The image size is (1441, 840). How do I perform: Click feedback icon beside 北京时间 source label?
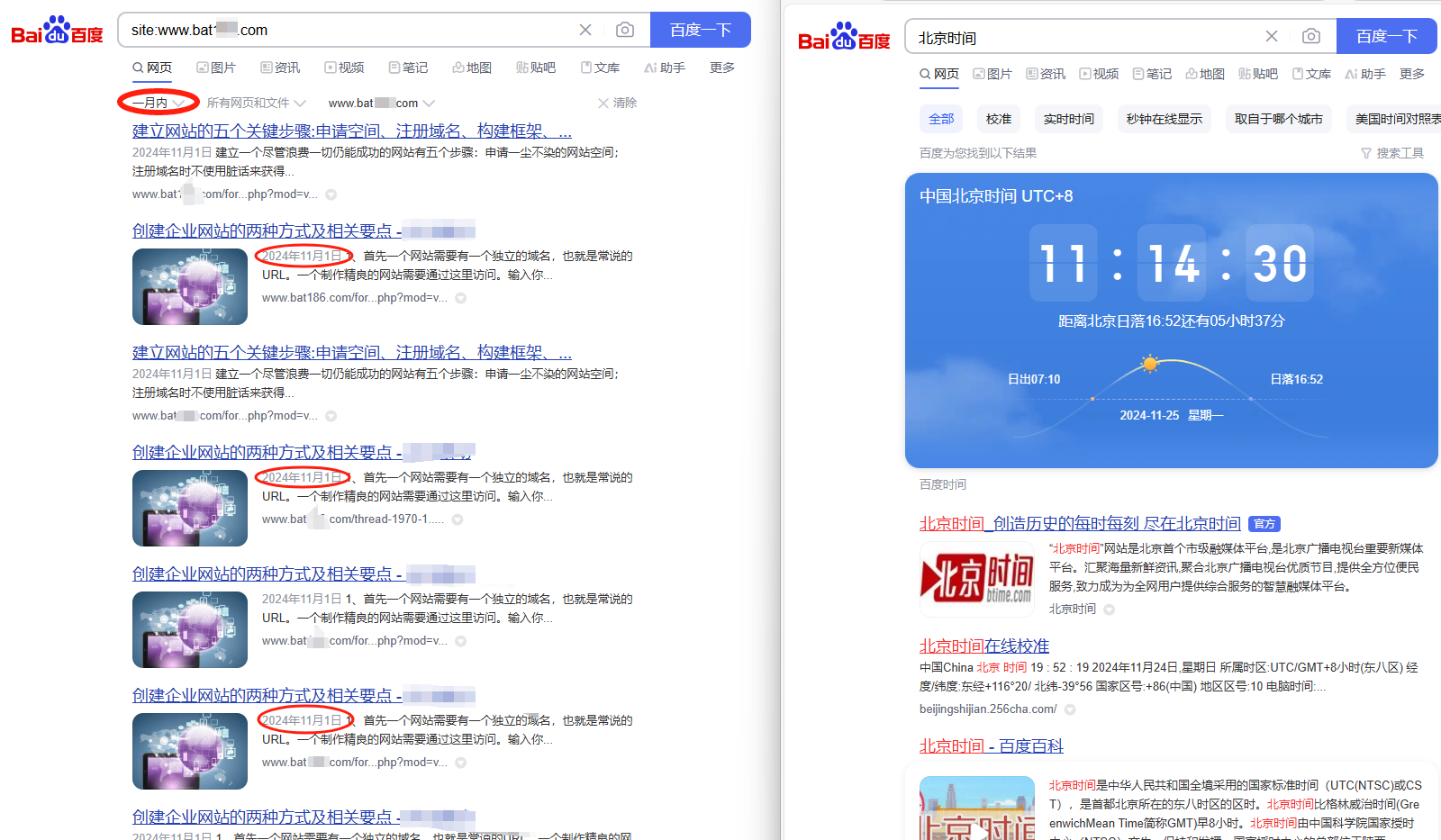tap(1110, 610)
